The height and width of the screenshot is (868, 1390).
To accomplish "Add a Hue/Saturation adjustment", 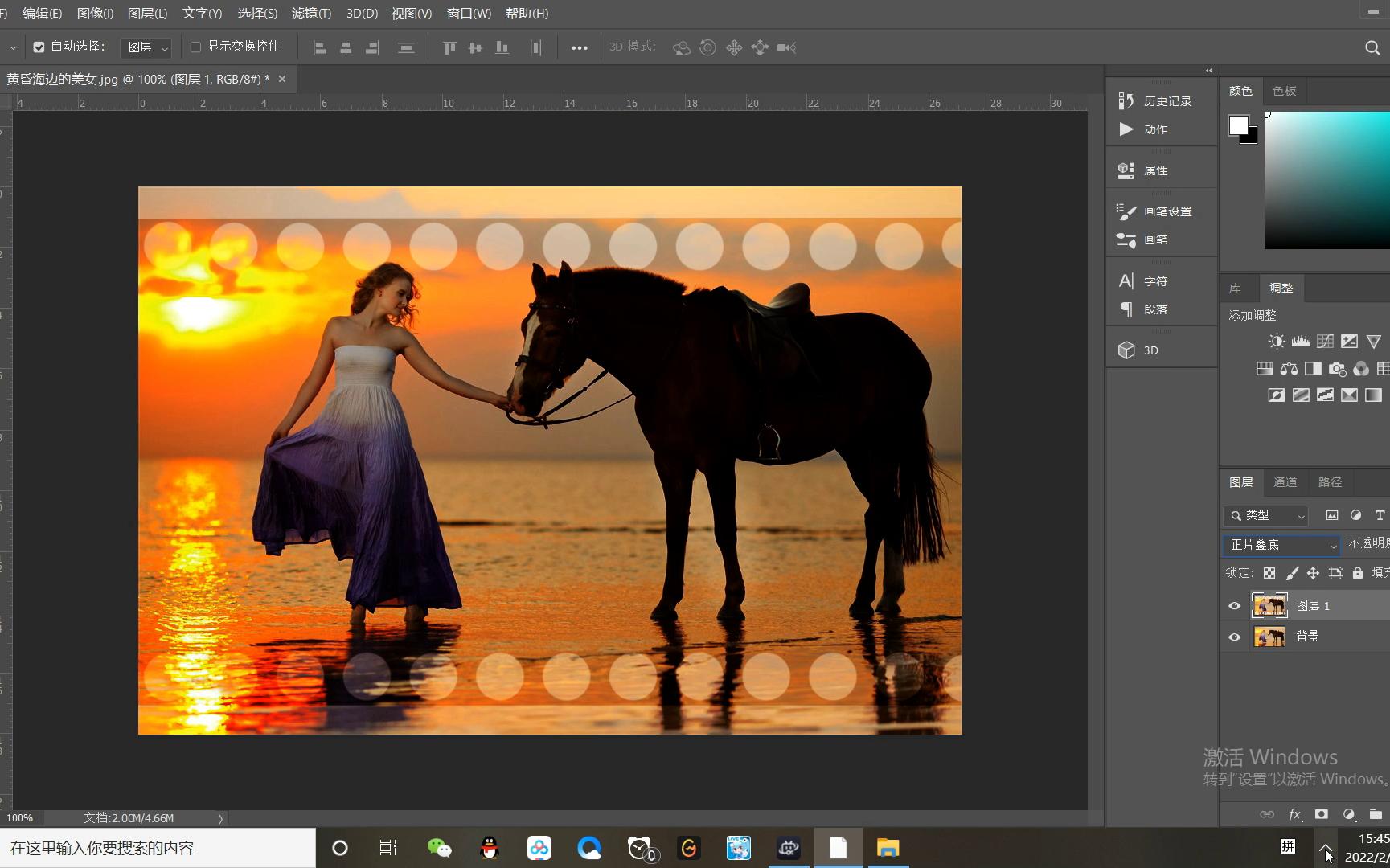I will (1265, 369).
